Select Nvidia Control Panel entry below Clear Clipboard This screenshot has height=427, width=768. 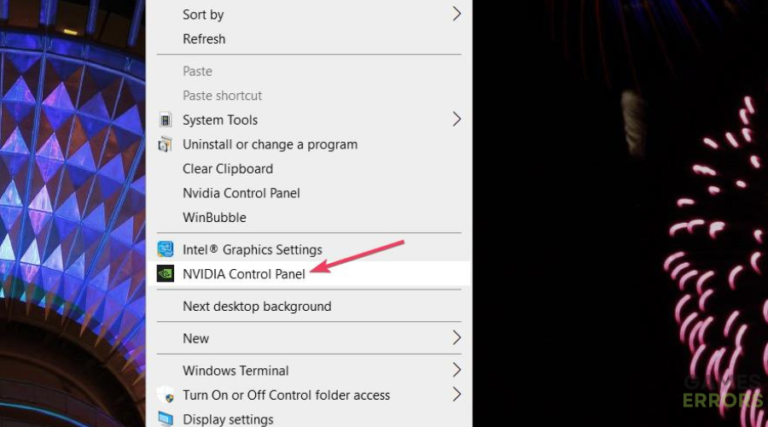(x=241, y=193)
